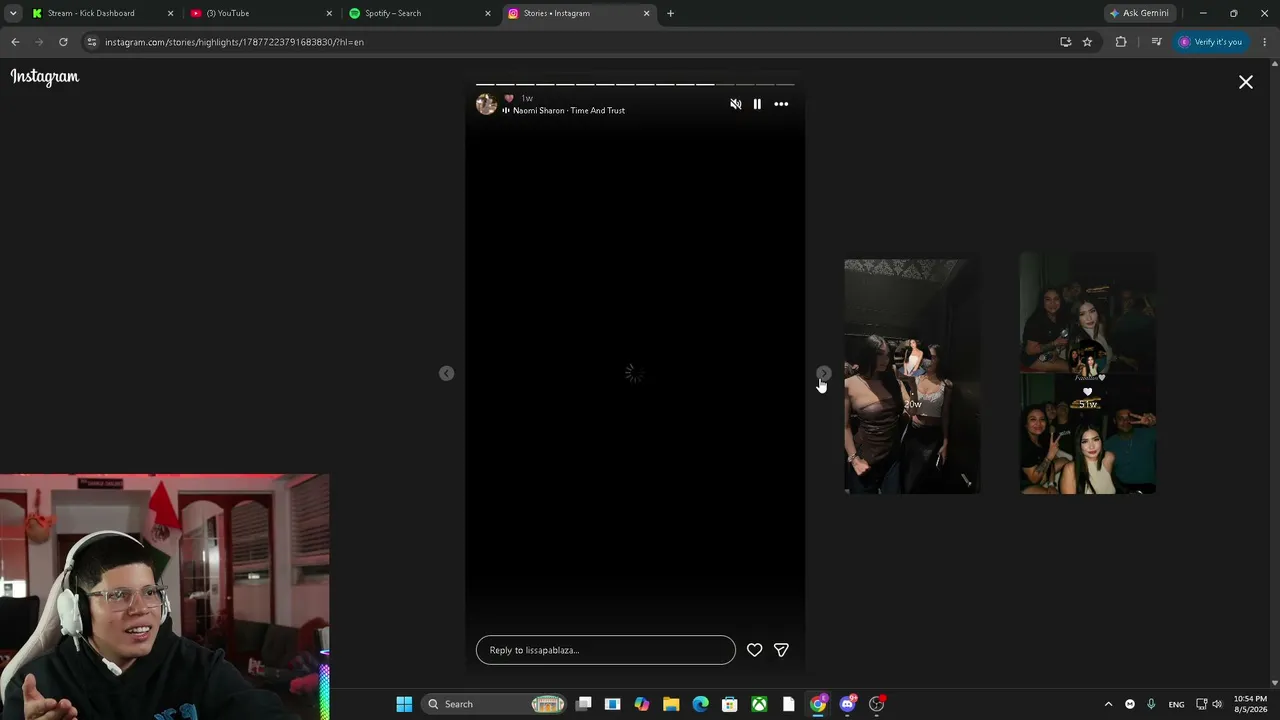Screen dimensions: 1280x720
Task: Open the Chrome three-dot menu
Action: pyautogui.click(x=1265, y=42)
